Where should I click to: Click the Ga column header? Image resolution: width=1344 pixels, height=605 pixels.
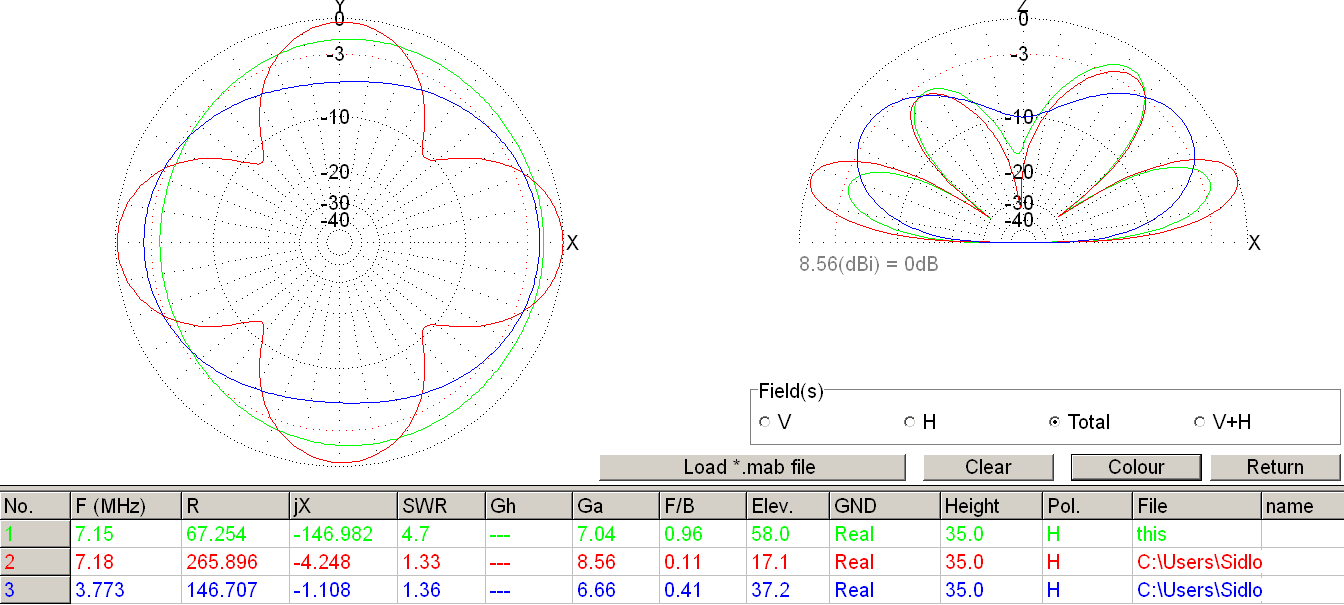coord(615,506)
